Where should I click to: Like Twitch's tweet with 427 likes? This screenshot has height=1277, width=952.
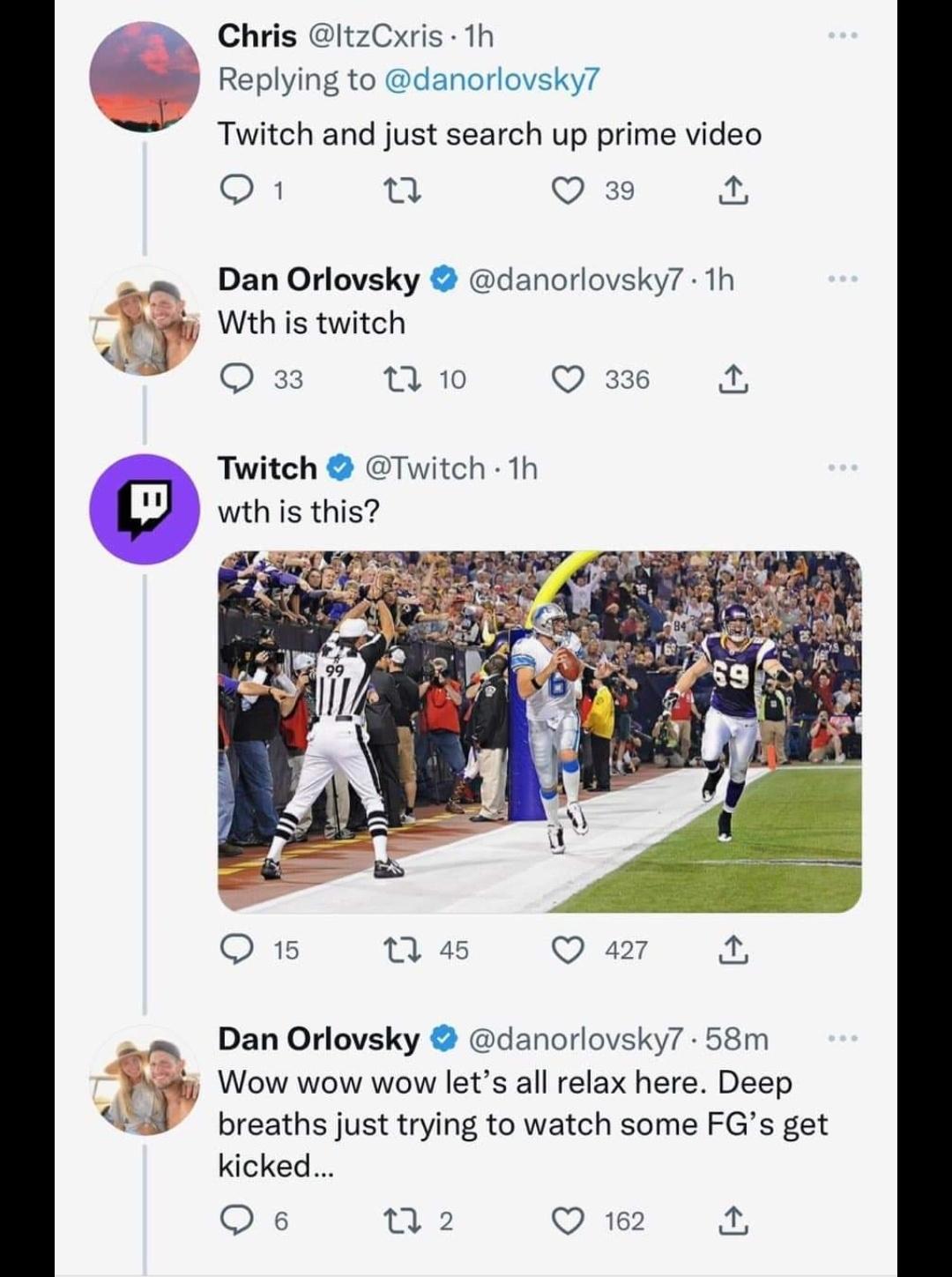coord(568,950)
